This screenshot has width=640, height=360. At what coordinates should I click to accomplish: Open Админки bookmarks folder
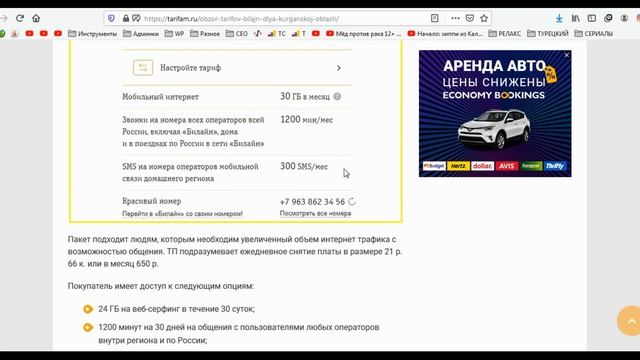click(141, 33)
